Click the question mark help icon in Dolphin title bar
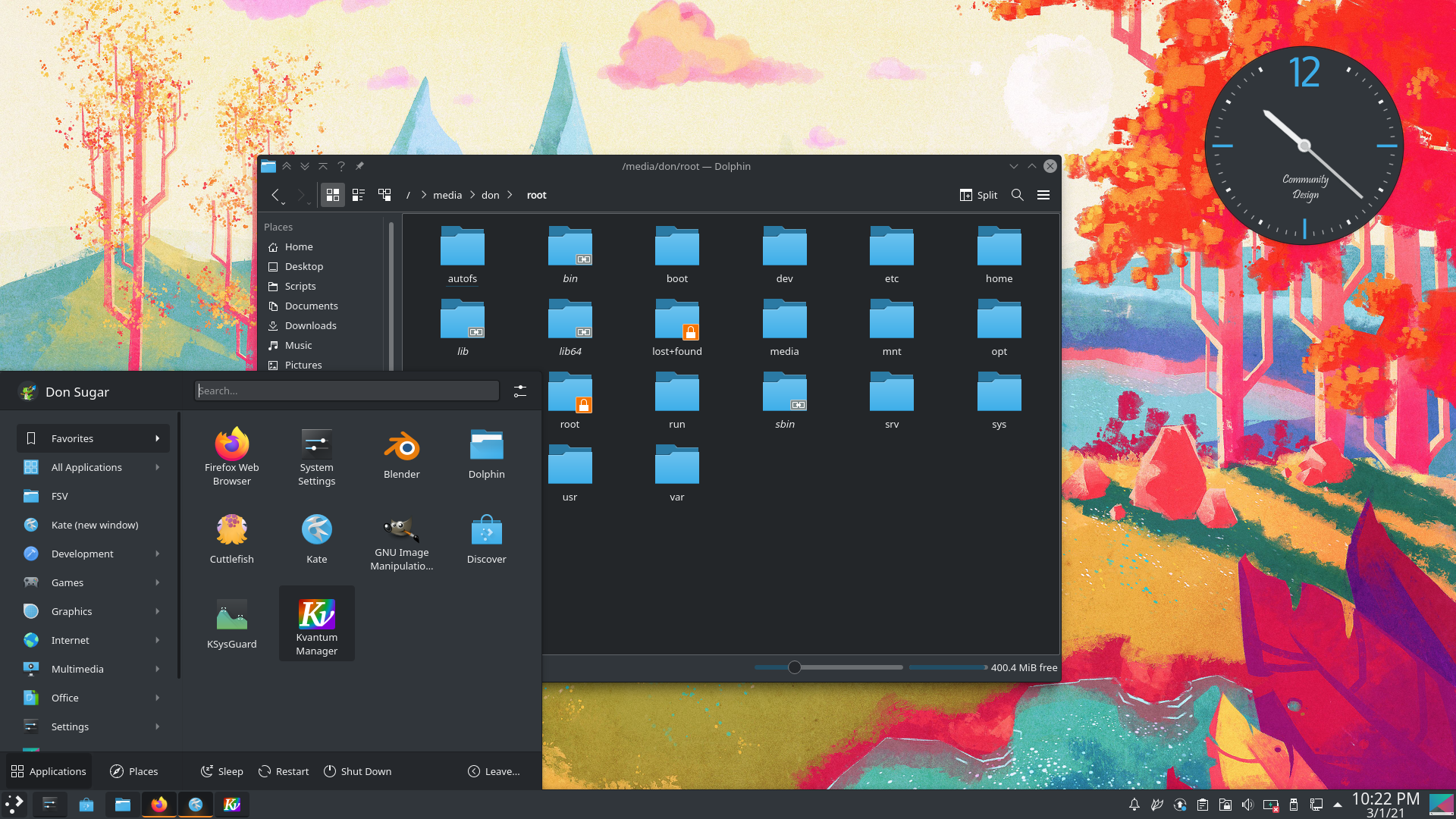 pos(341,166)
